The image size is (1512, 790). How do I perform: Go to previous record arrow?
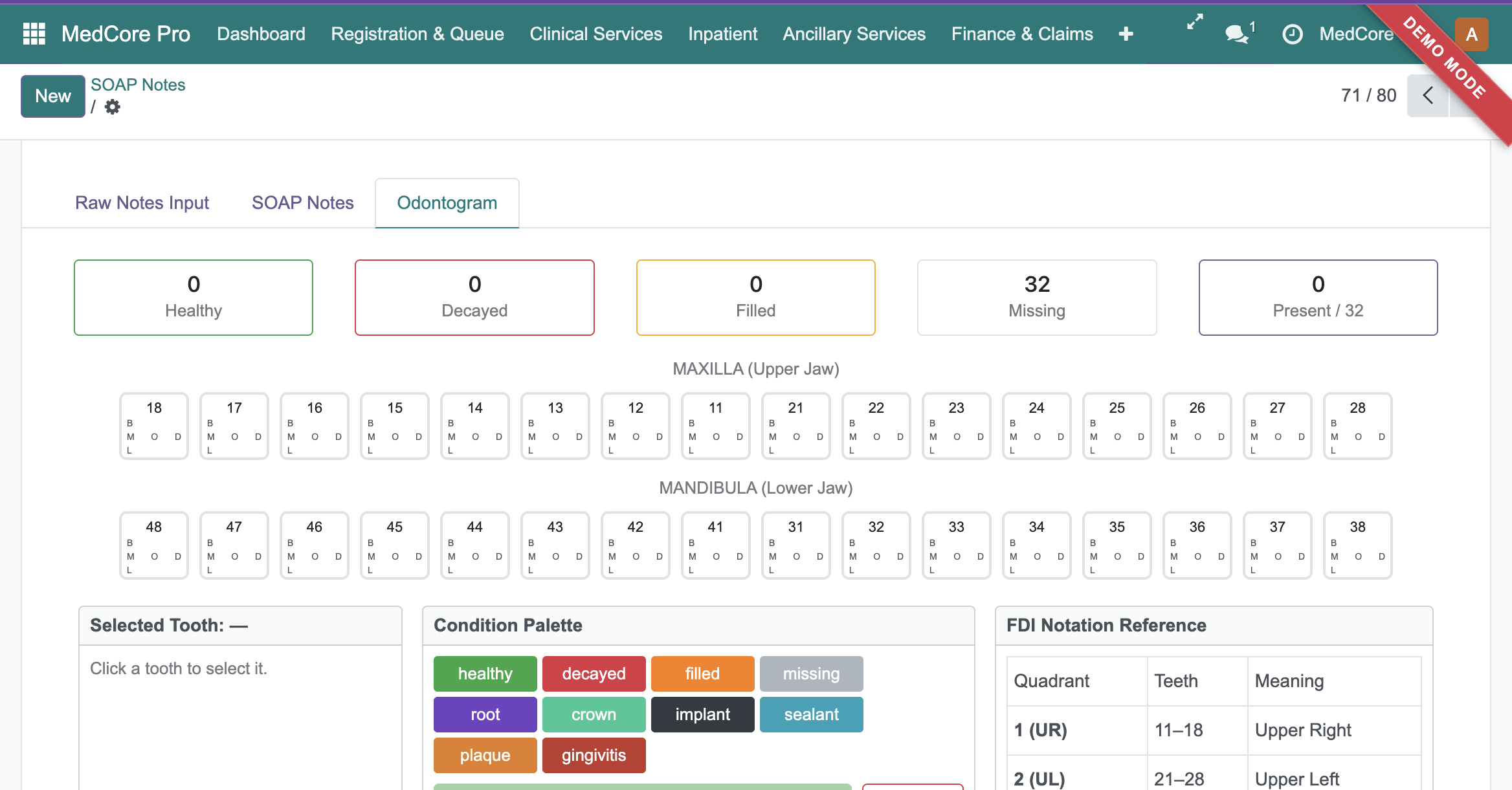(1428, 96)
